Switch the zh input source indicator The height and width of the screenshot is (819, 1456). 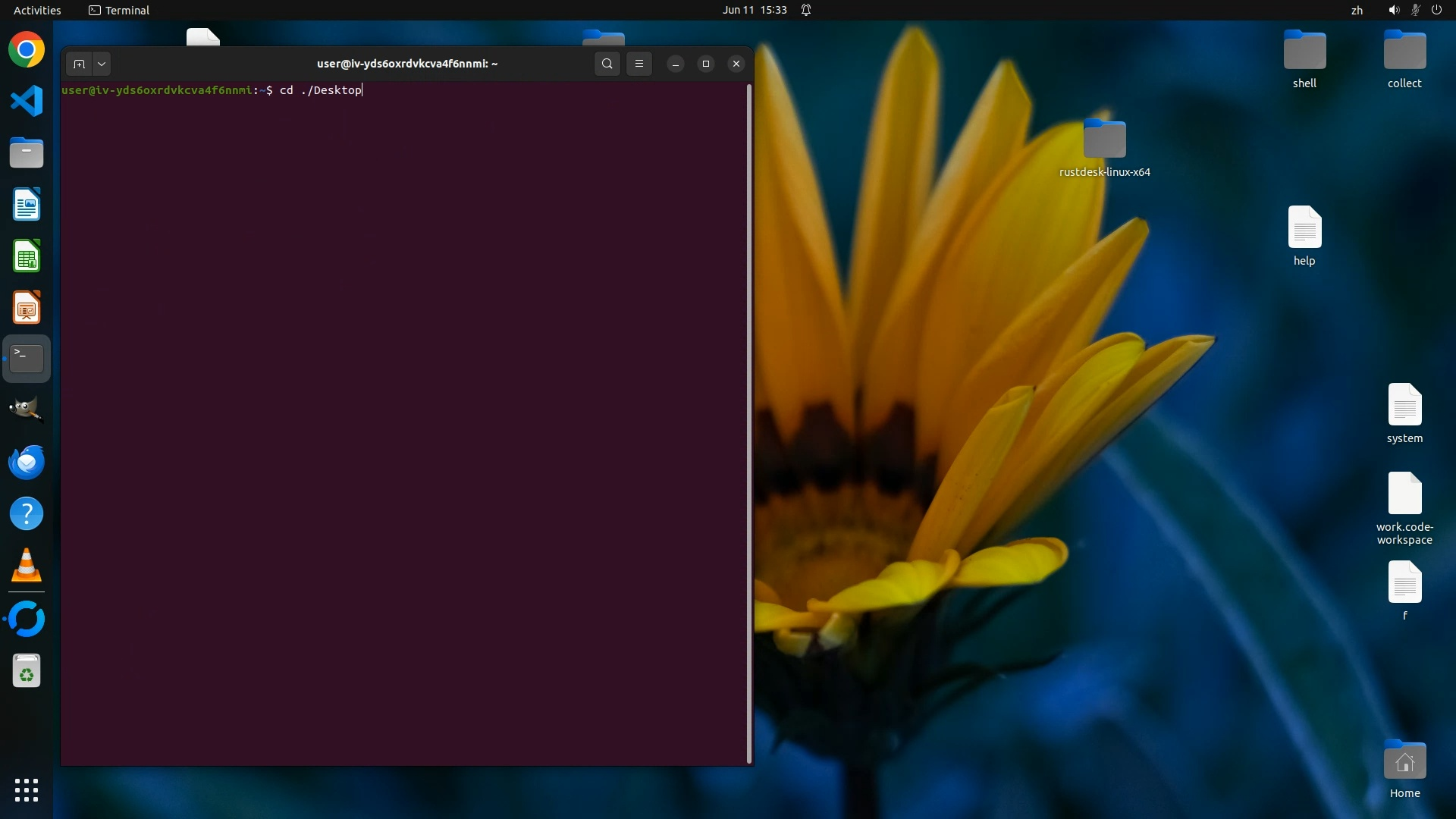click(1357, 10)
